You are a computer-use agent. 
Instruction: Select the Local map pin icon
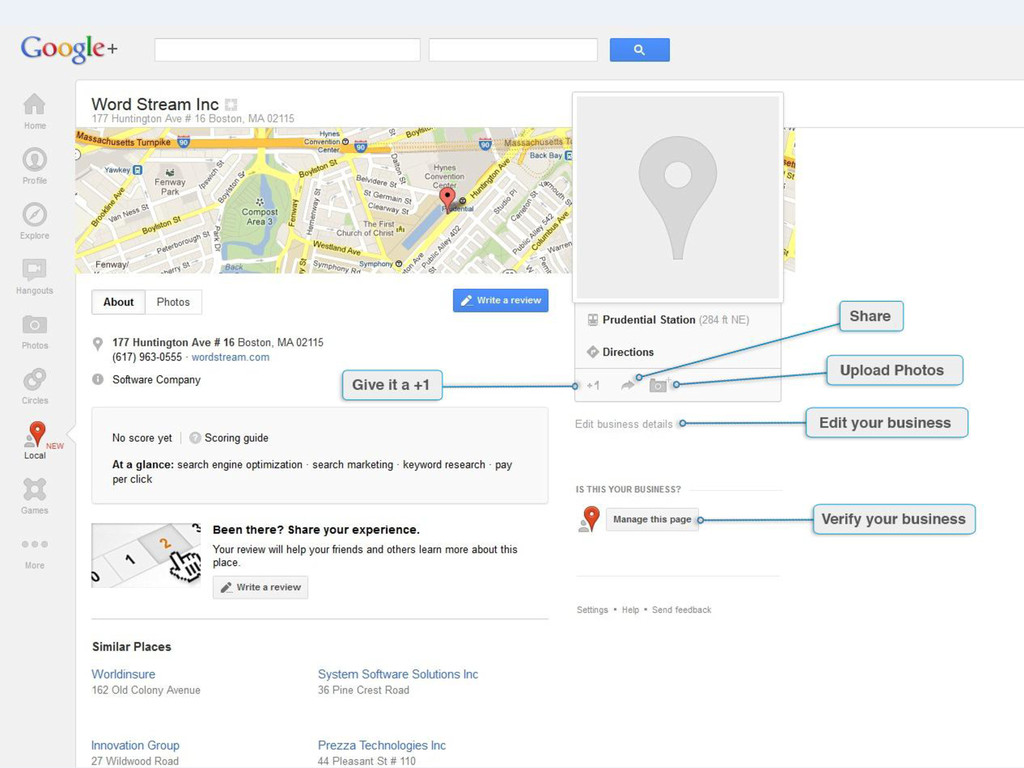point(37,434)
